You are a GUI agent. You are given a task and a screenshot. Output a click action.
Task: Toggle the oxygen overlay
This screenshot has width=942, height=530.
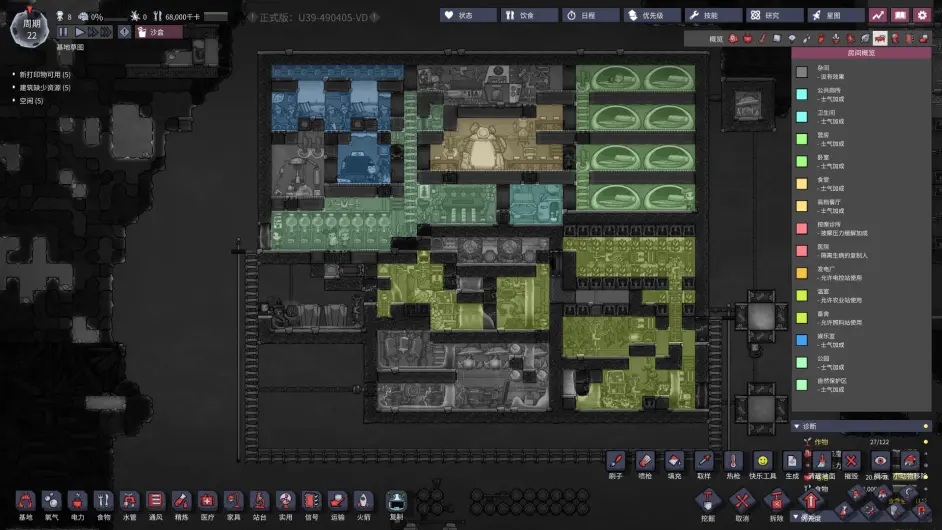click(733, 38)
